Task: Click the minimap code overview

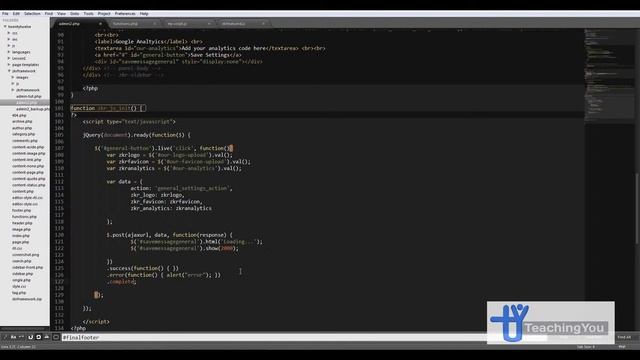Action: 609,76
